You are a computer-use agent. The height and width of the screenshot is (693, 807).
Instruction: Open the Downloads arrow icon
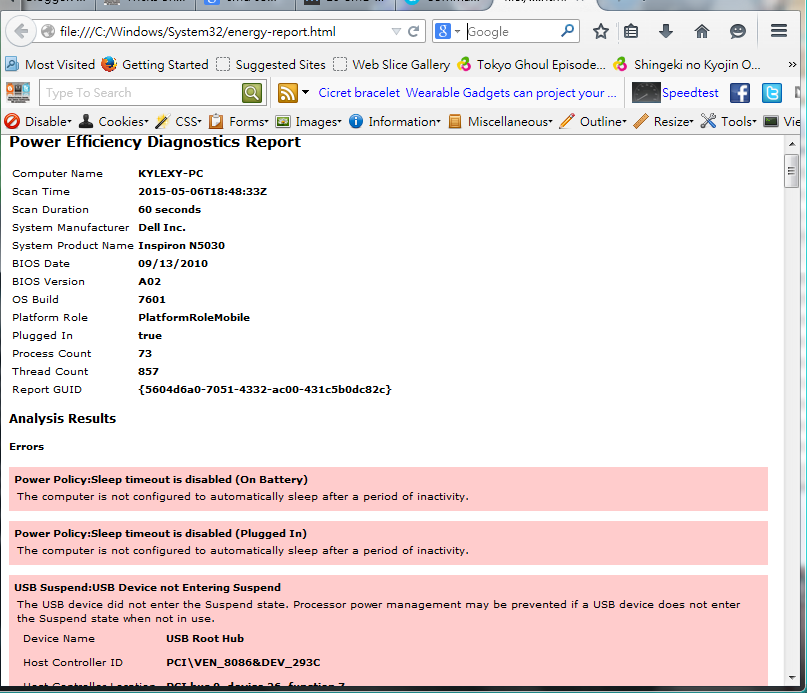tap(666, 31)
